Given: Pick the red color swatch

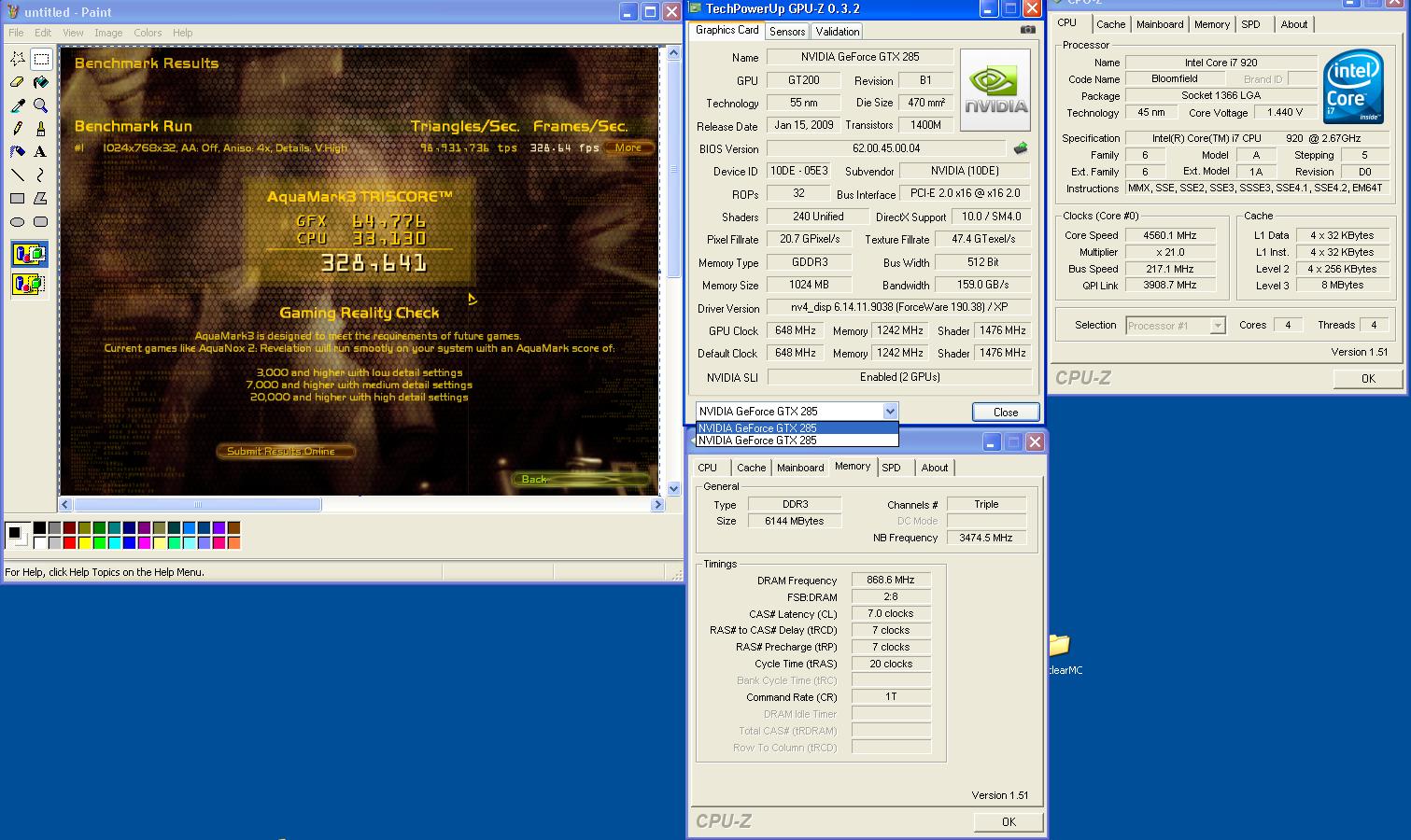Looking at the screenshot, I should [x=69, y=542].
